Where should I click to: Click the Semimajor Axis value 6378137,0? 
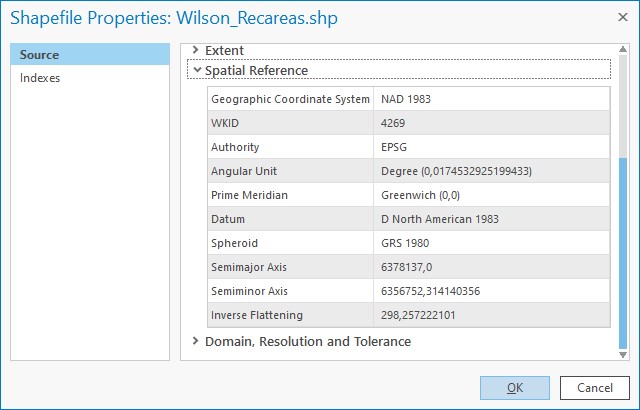pyautogui.click(x=490, y=267)
